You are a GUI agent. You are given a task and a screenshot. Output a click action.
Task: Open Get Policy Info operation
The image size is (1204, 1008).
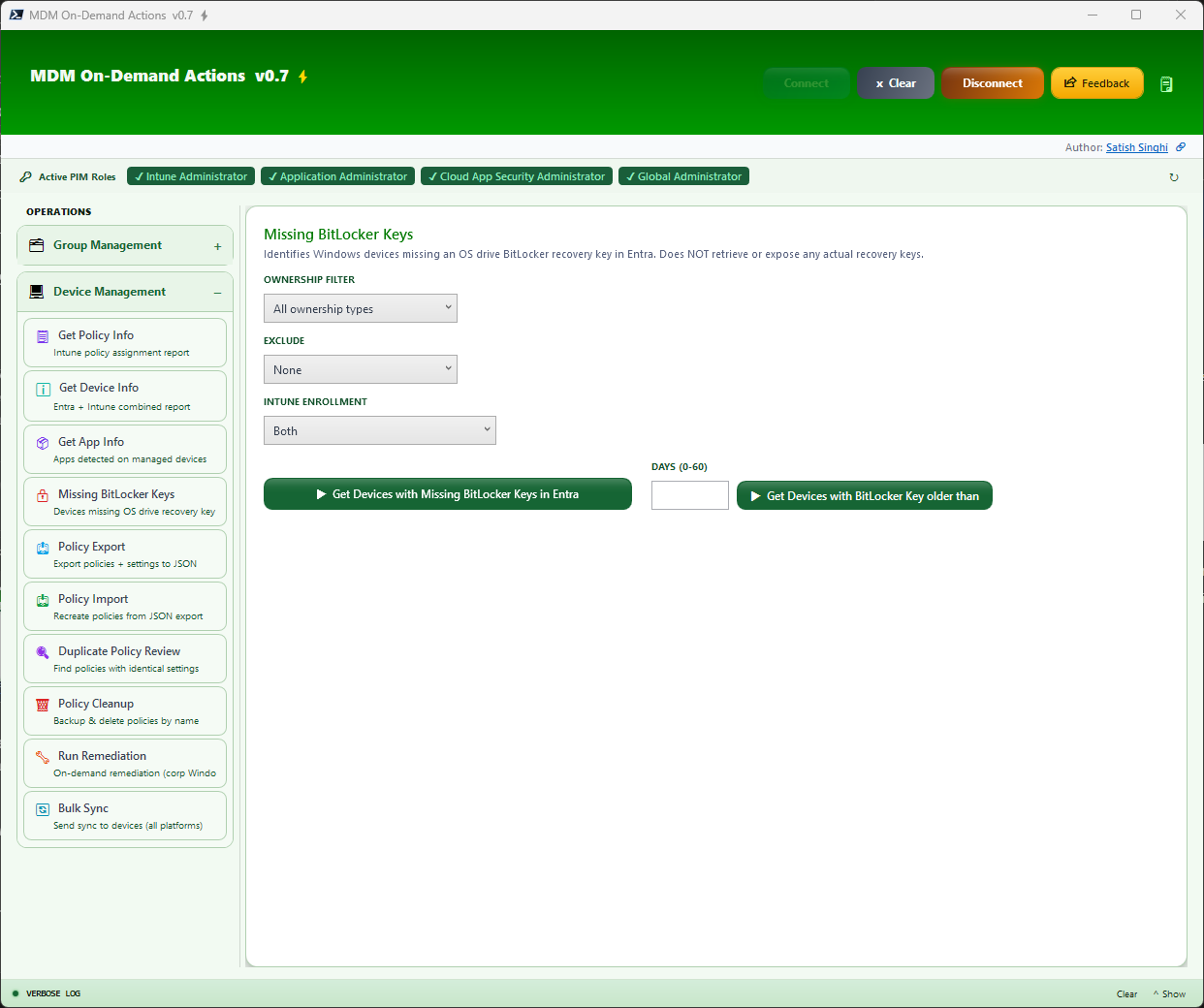click(125, 343)
